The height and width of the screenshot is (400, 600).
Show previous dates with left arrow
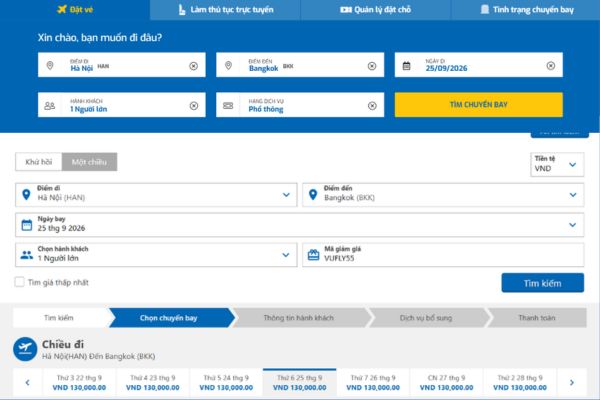pos(28,382)
